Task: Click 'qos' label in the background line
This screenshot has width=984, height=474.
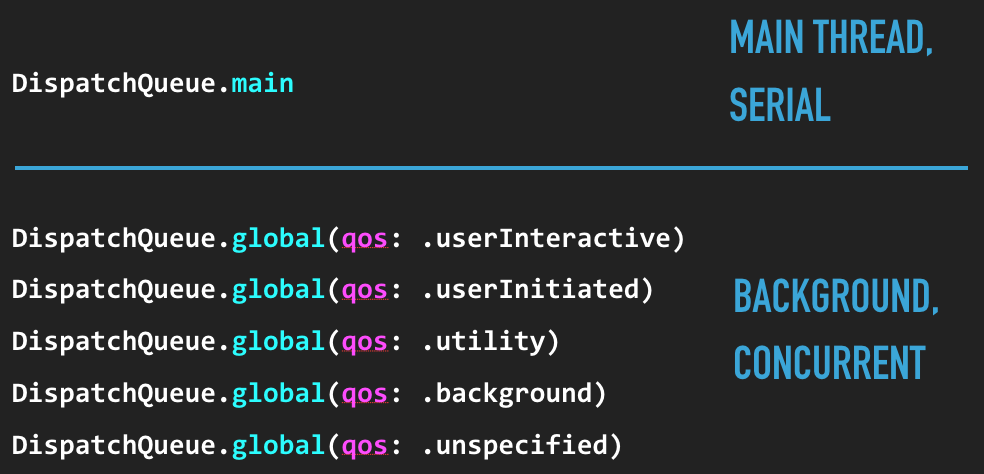Action: coord(365,396)
